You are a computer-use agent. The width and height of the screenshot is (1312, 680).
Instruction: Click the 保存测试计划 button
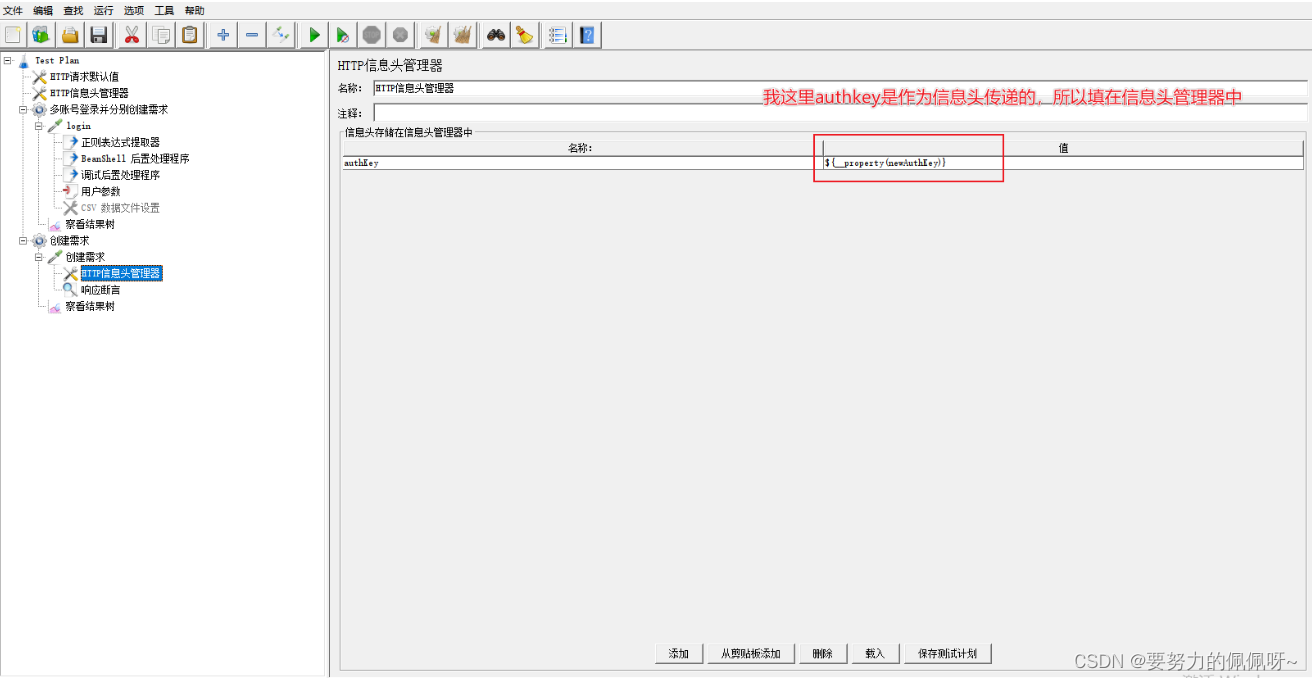[x=948, y=653]
